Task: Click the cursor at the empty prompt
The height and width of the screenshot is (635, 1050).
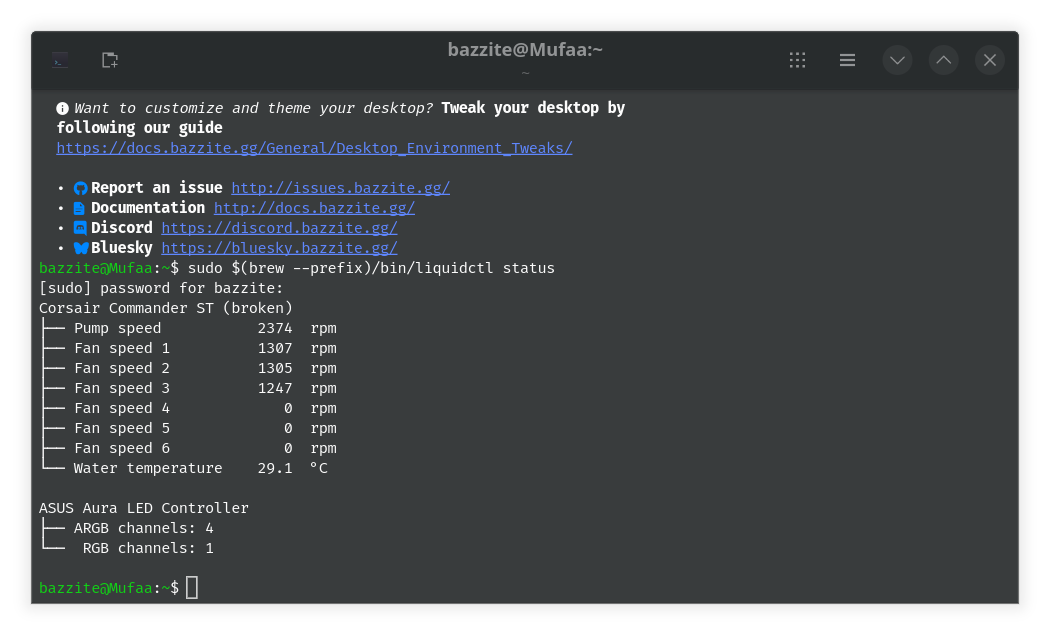Action: pos(192,588)
